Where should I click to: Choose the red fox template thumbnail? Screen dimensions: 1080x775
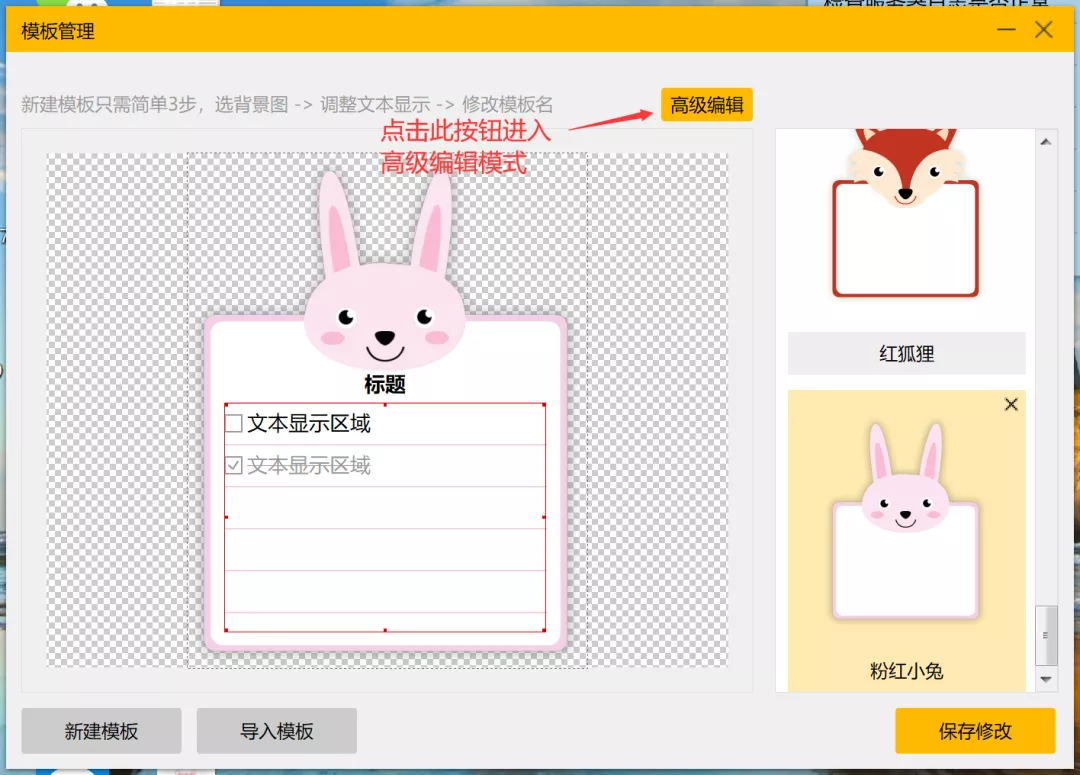point(906,214)
